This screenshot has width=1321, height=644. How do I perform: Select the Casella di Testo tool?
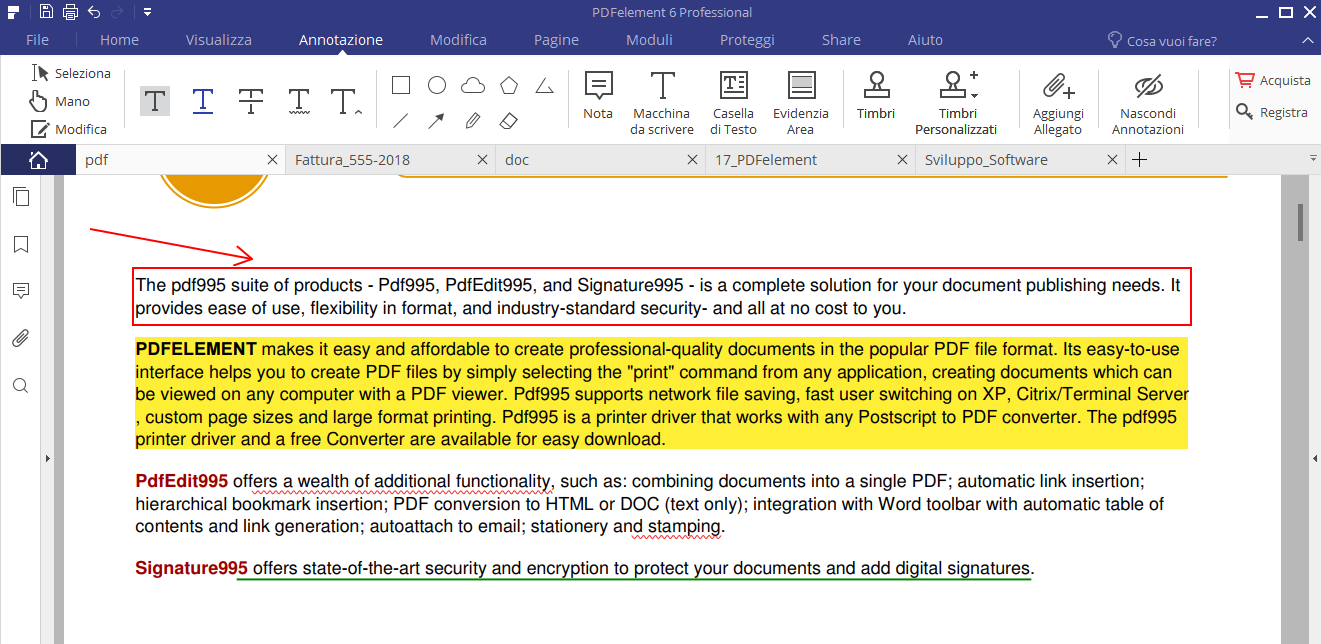click(x=734, y=102)
